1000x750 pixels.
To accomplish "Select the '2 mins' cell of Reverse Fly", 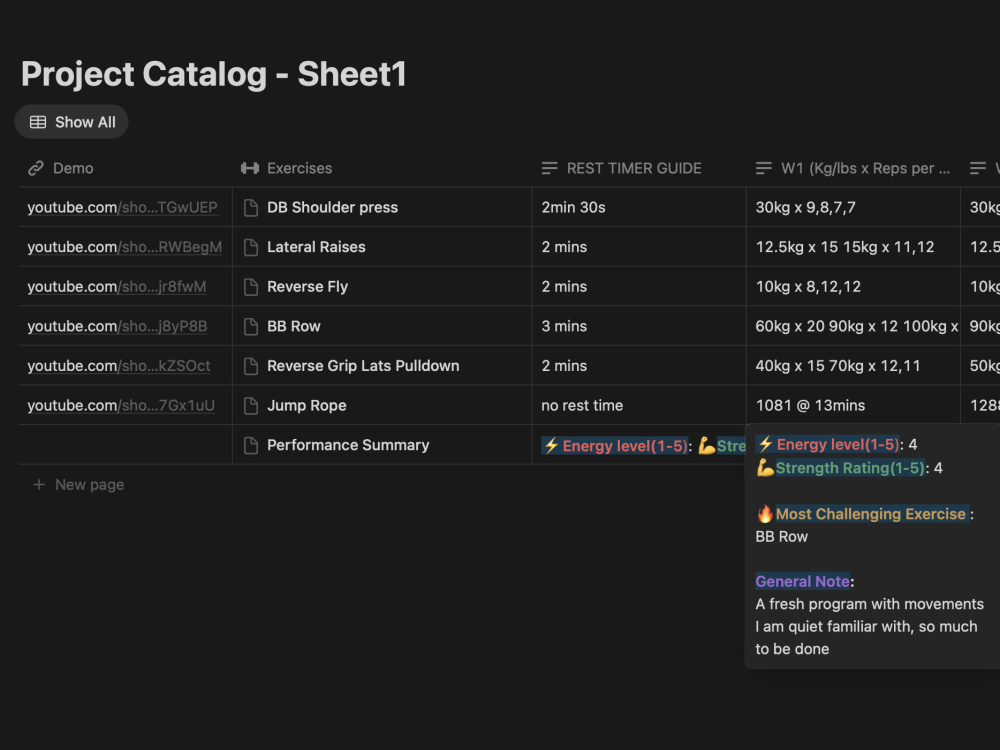I will click(639, 286).
